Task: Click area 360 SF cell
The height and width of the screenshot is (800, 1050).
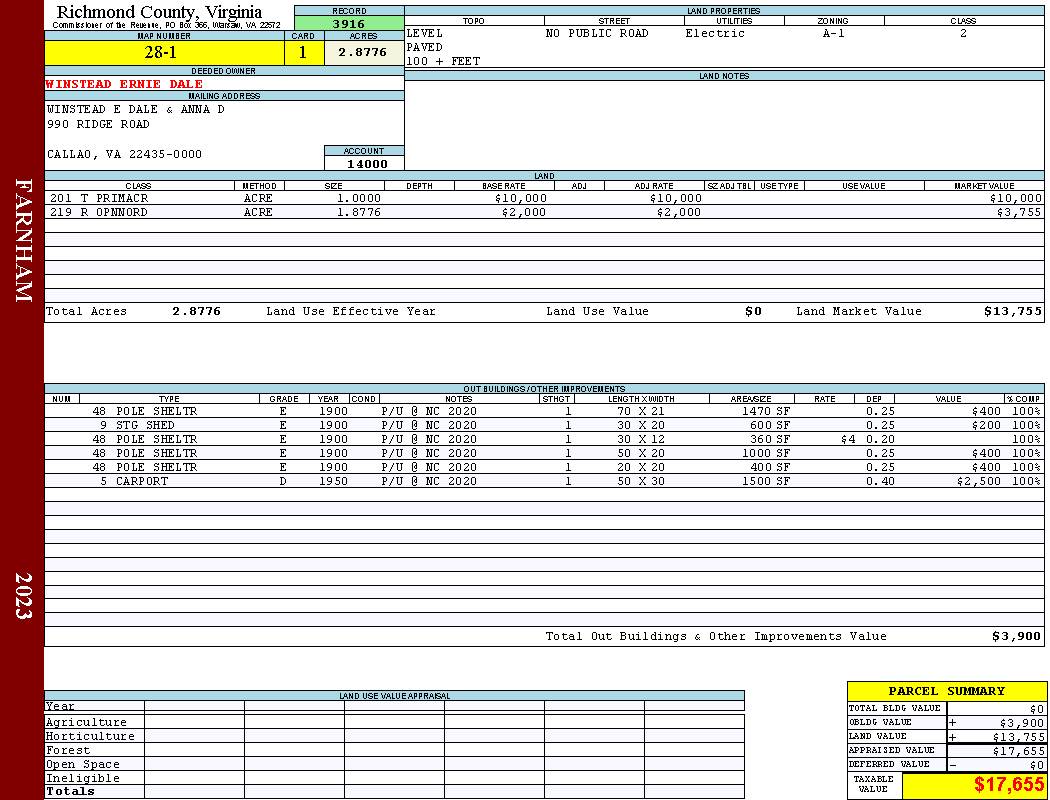Action: 770,440
